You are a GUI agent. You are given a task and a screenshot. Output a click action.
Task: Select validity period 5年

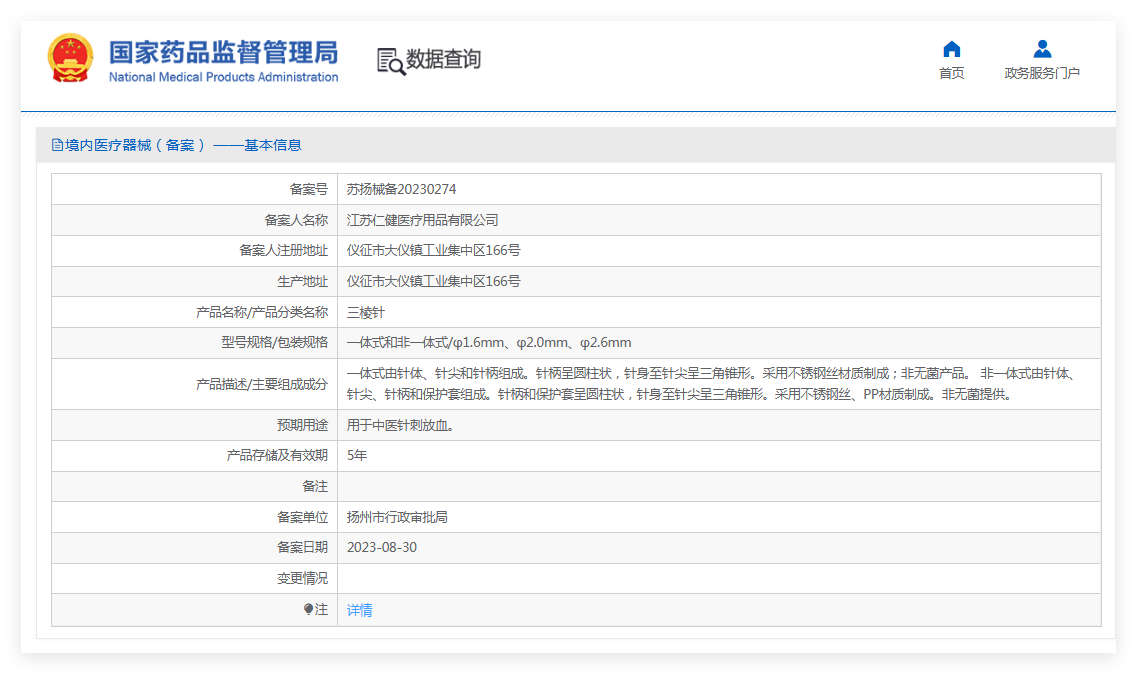pyautogui.click(x=357, y=456)
